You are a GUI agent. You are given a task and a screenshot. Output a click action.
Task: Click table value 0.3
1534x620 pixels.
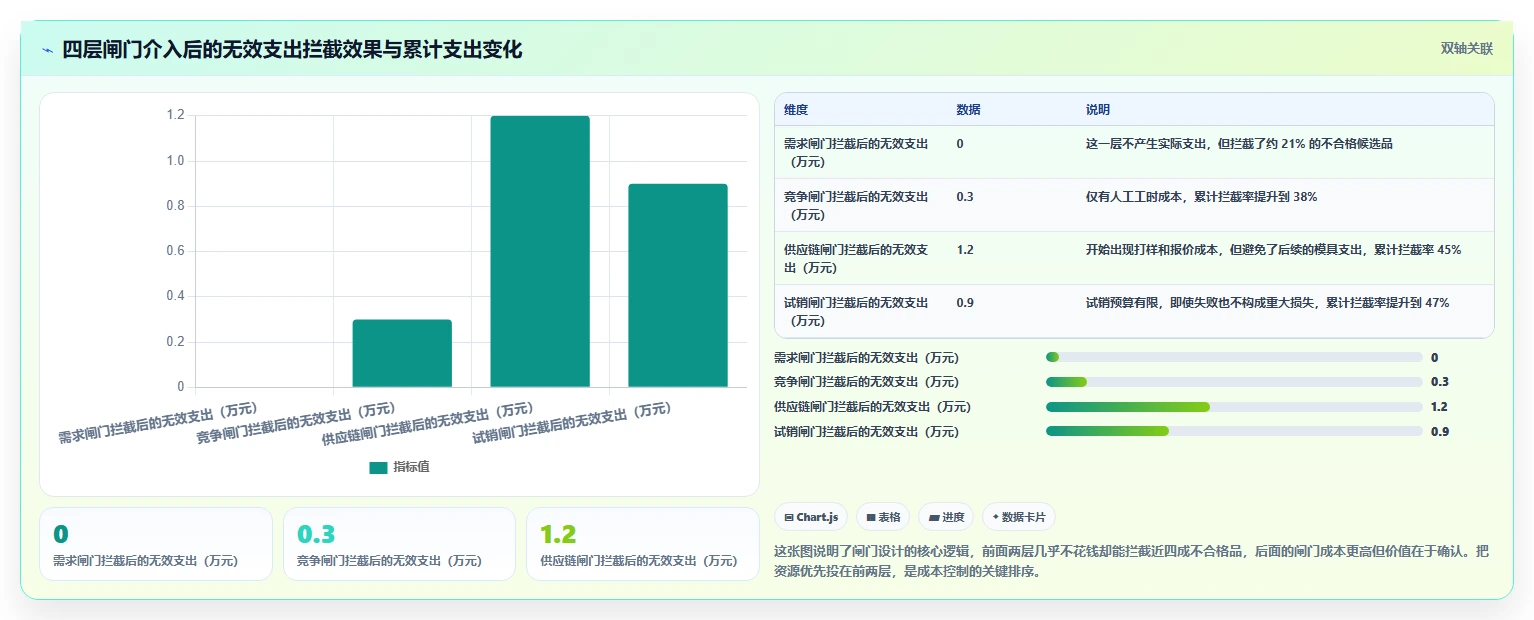point(965,197)
